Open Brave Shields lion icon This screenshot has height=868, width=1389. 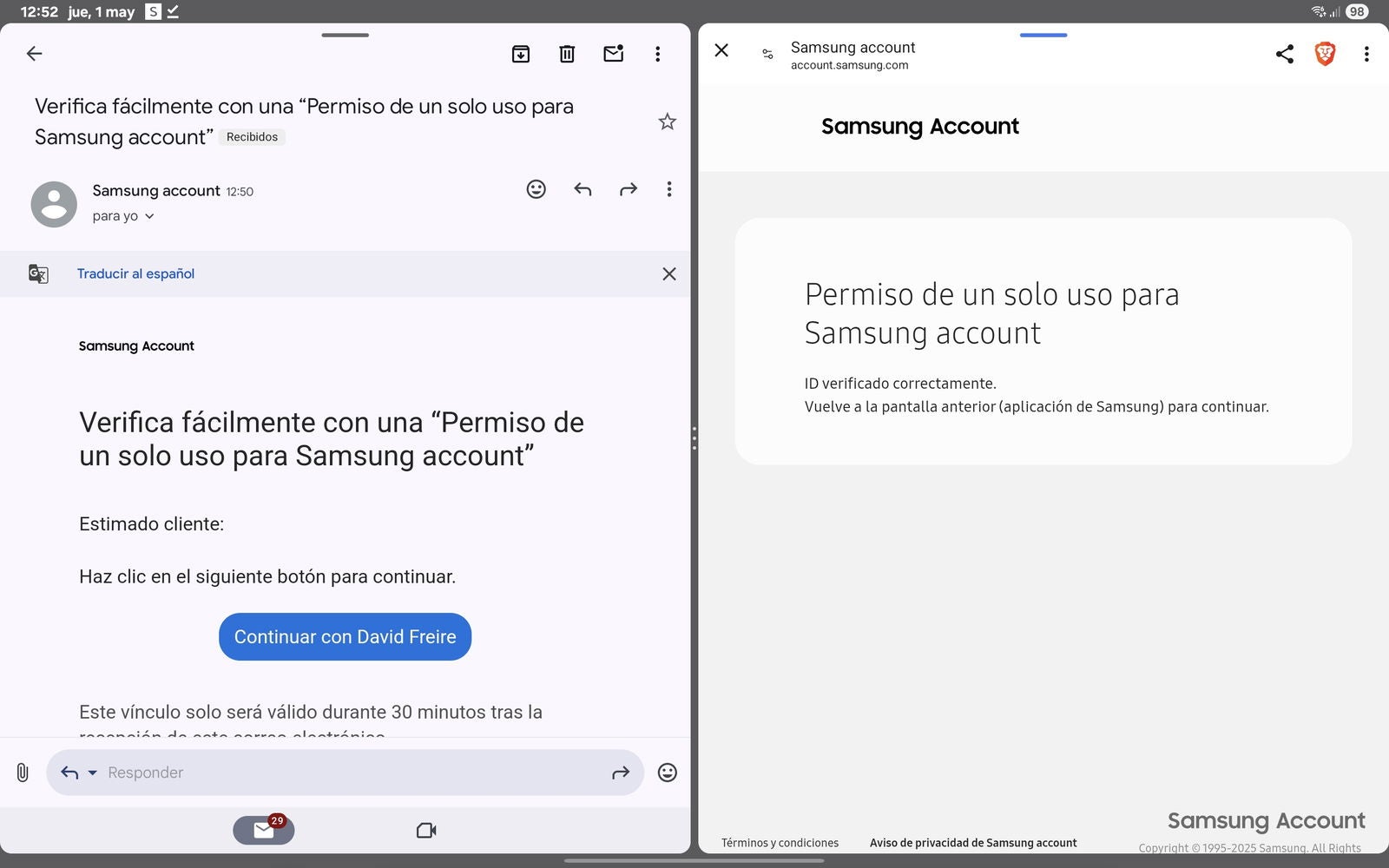coord(1325,54)
